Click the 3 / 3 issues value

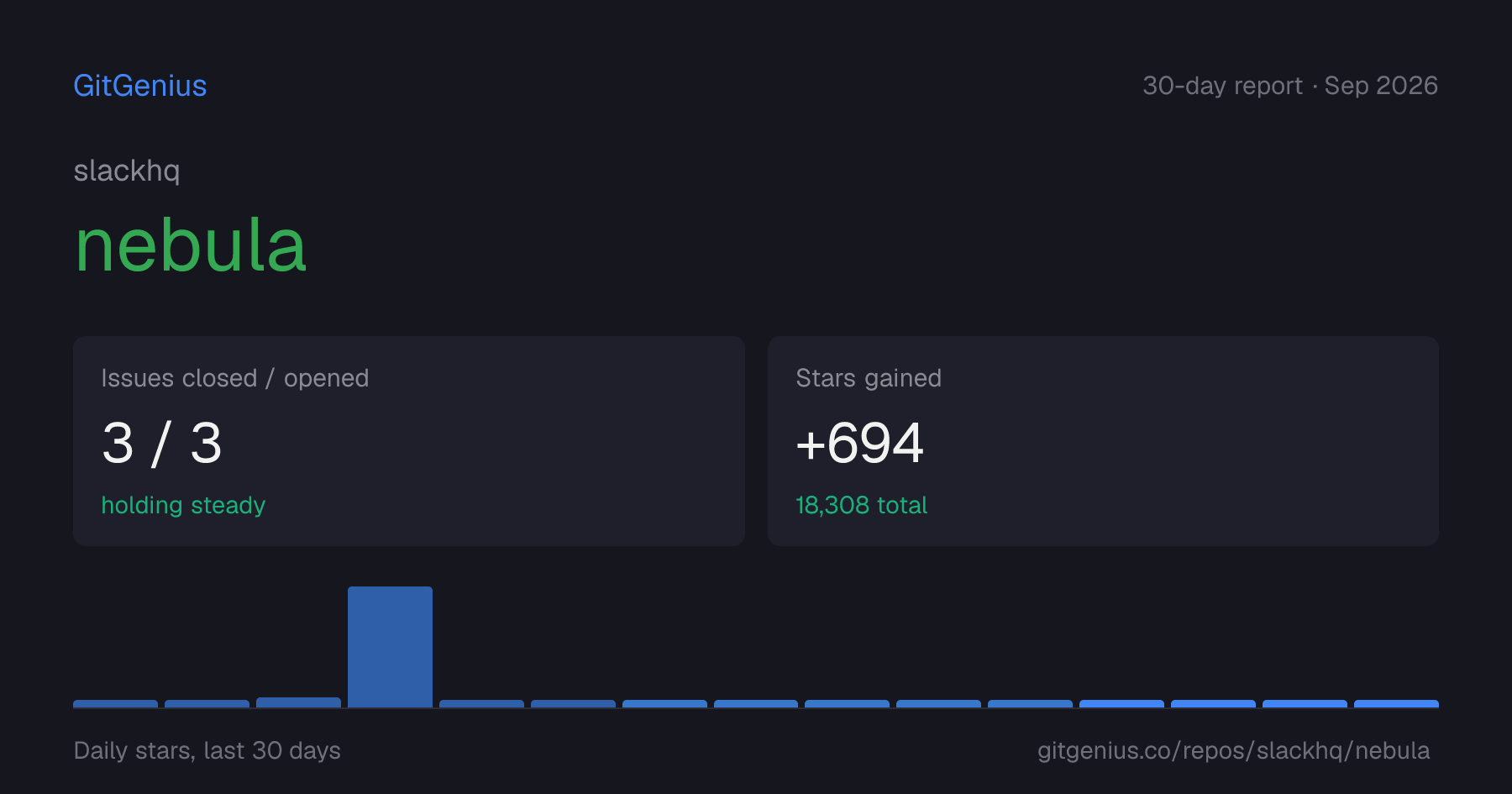[162, 443]
